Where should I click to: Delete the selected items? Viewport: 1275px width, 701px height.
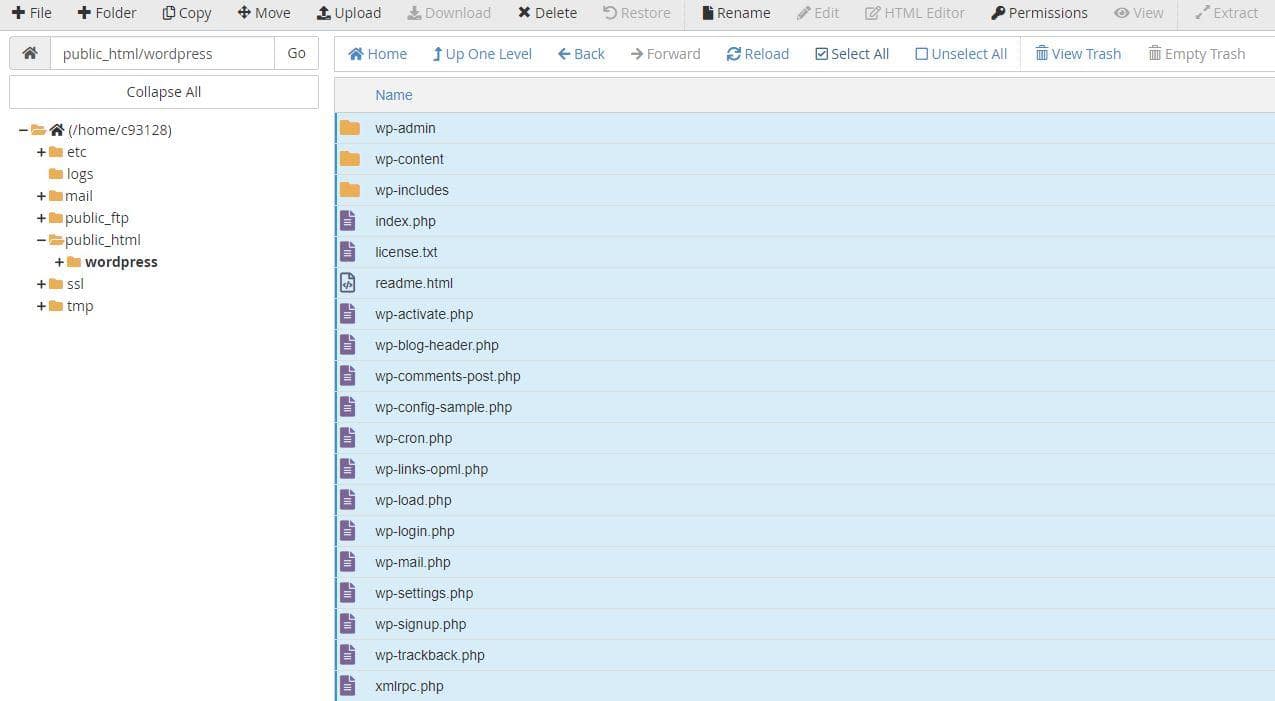(547, 13)
